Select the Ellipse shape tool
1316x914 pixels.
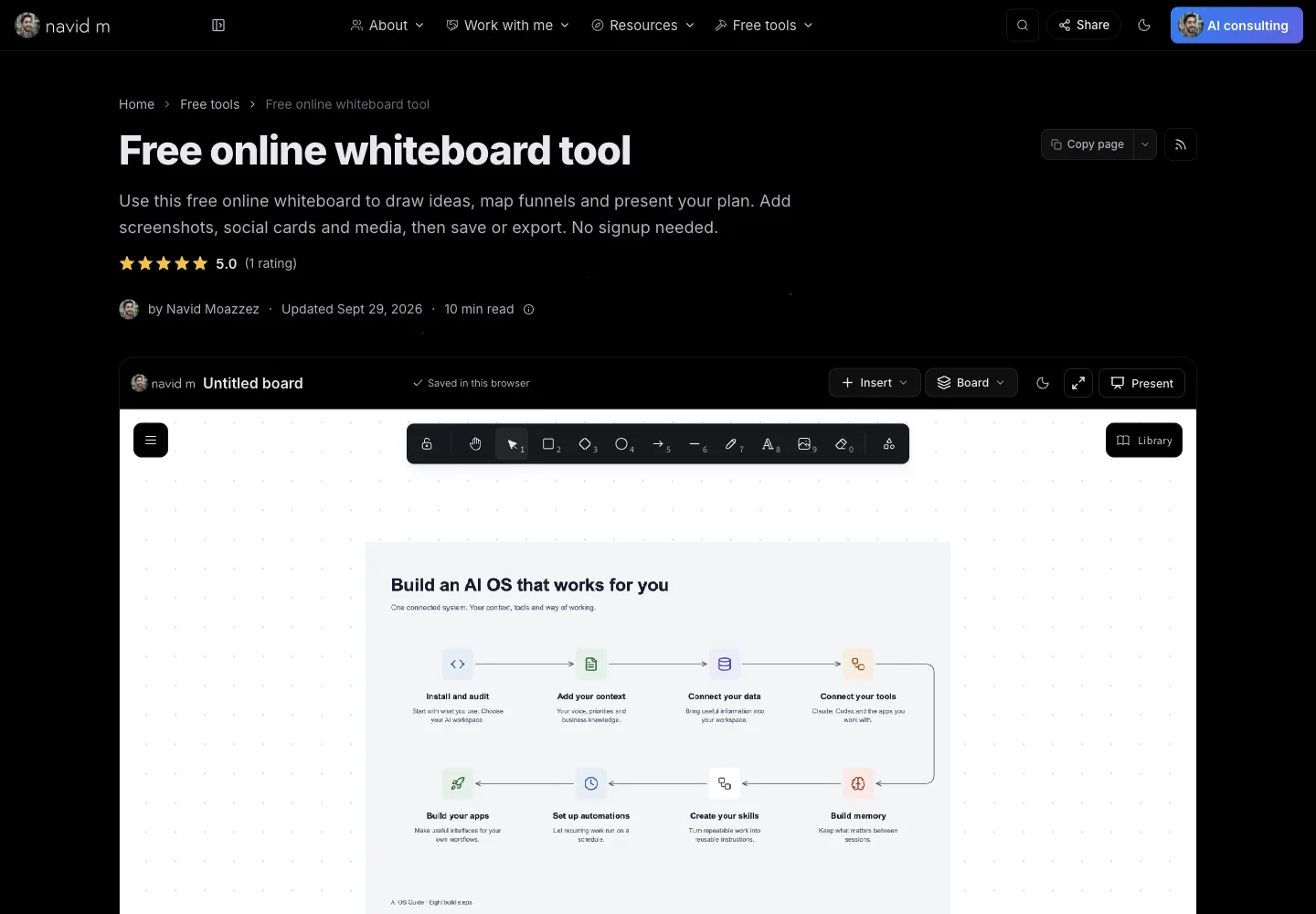point(621,444)
